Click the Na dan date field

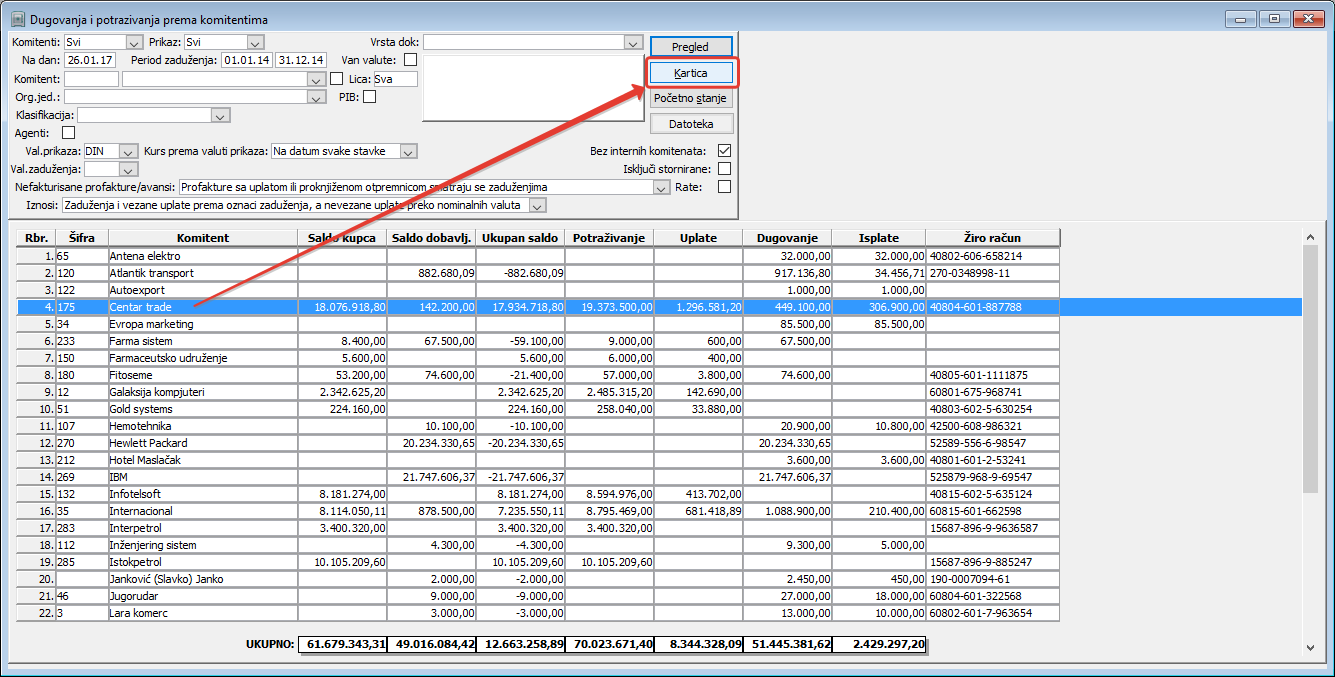90,61
